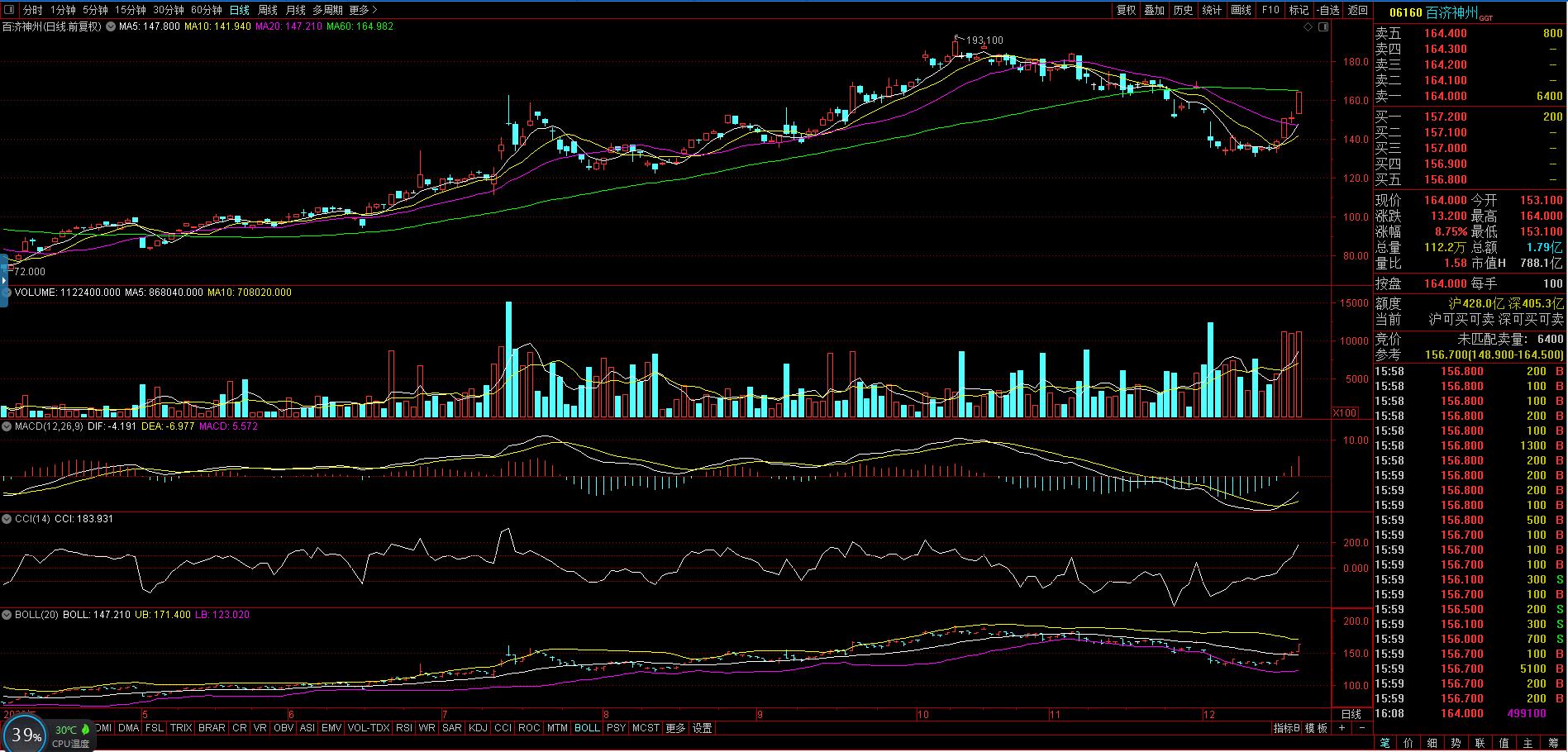Select the ROC indicator

click(x=529, y=728)
